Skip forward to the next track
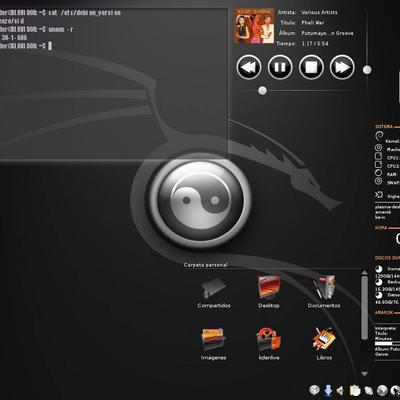Viewport: 400px width, 400px height. point(342,67)
